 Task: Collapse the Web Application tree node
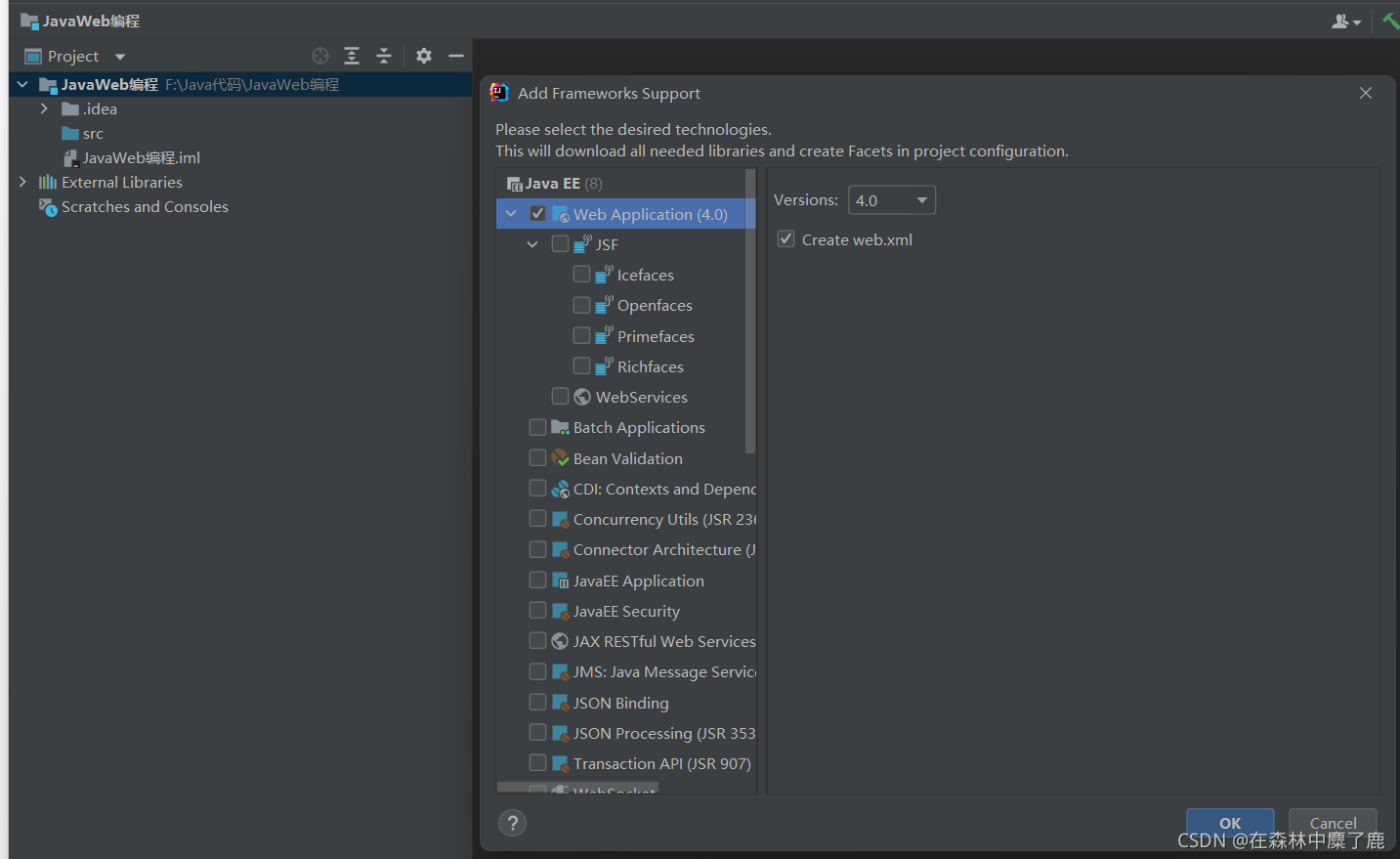pyautogui.click(x=511, y=213)
